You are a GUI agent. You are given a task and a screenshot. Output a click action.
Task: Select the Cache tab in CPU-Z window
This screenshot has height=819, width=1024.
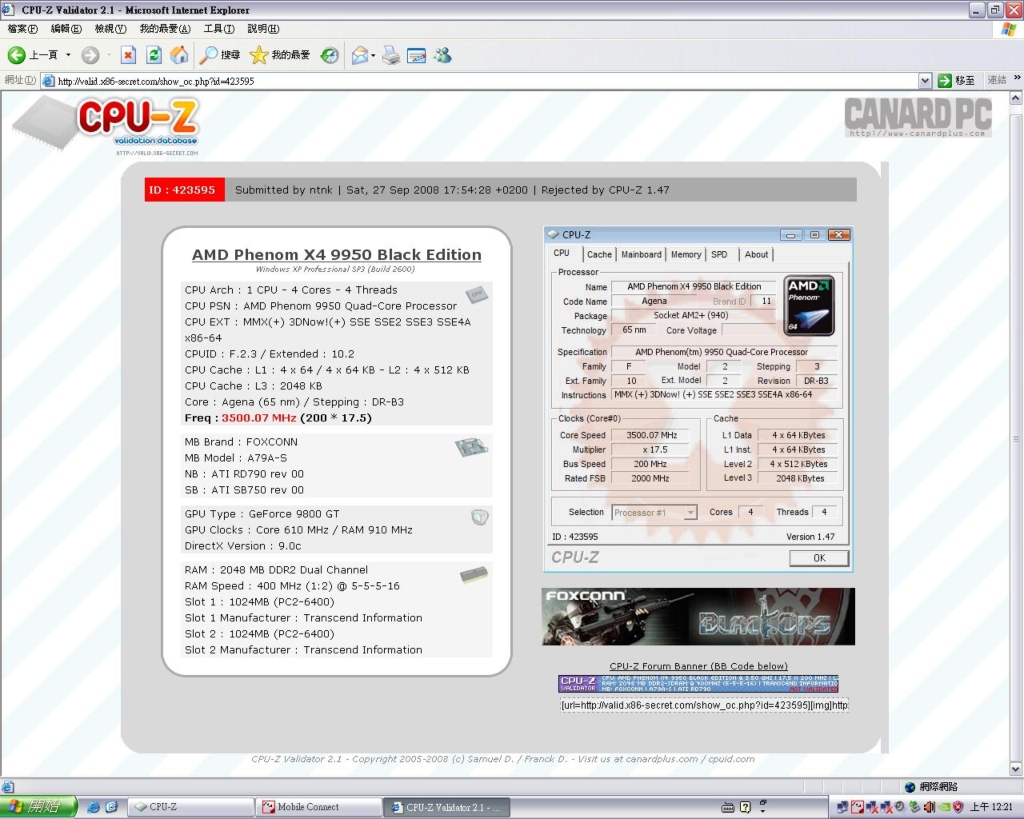tap(599, 255)
